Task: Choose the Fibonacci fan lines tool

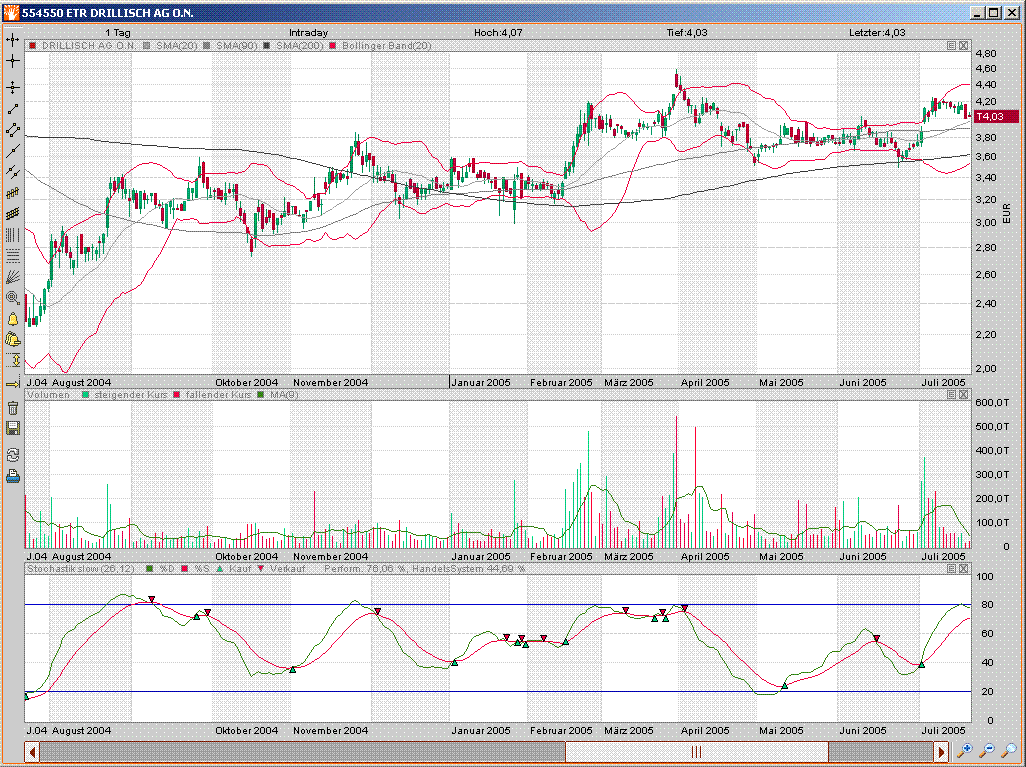Action: [13, 276]
